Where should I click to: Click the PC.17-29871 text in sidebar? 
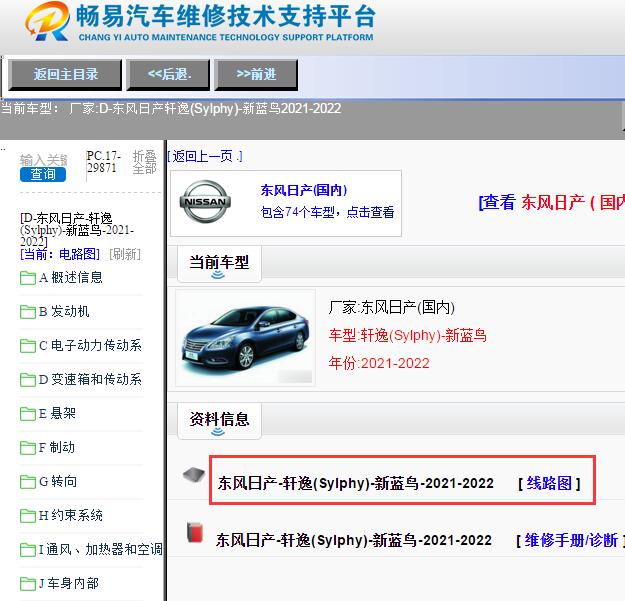(x=103, y=161)
